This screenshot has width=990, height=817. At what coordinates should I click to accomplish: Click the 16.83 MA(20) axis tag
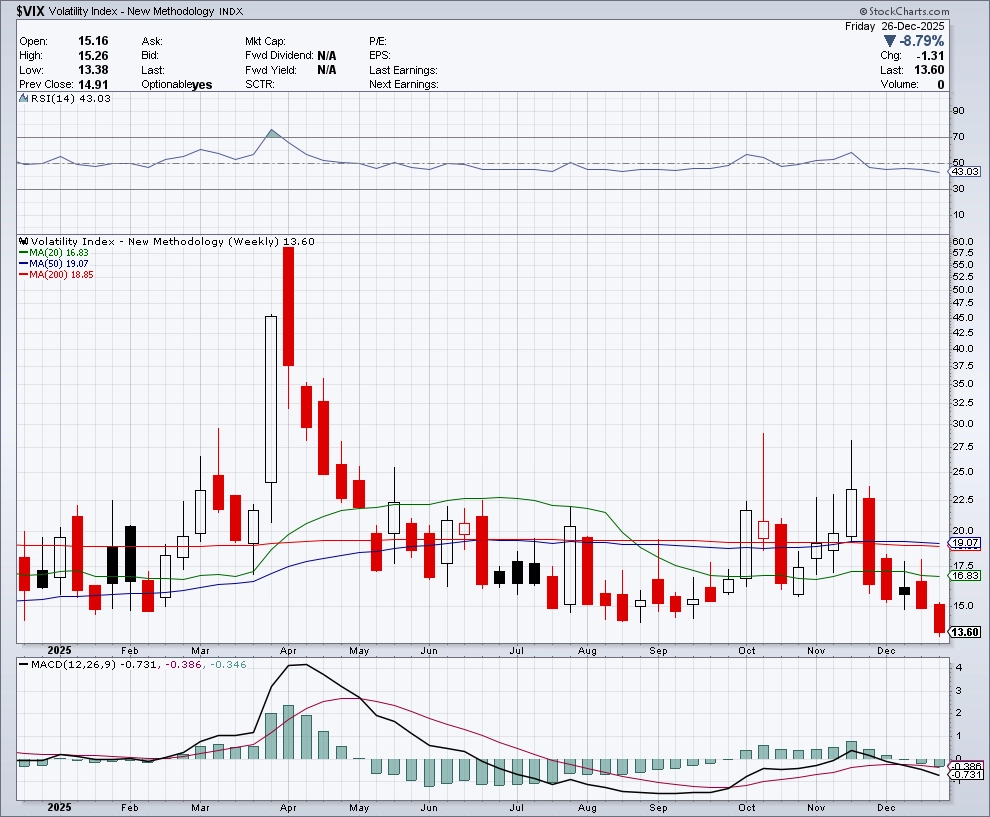tap(967, 576)
